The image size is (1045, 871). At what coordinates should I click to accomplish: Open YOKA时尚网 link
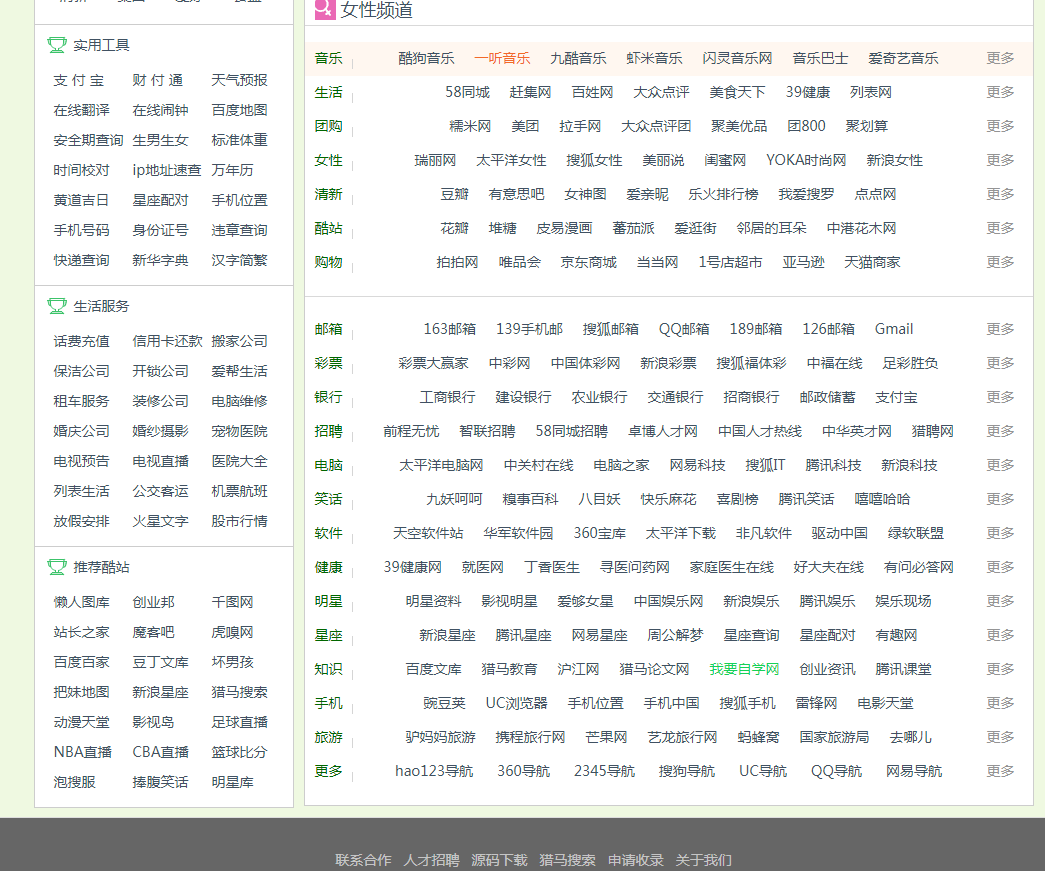806,160
